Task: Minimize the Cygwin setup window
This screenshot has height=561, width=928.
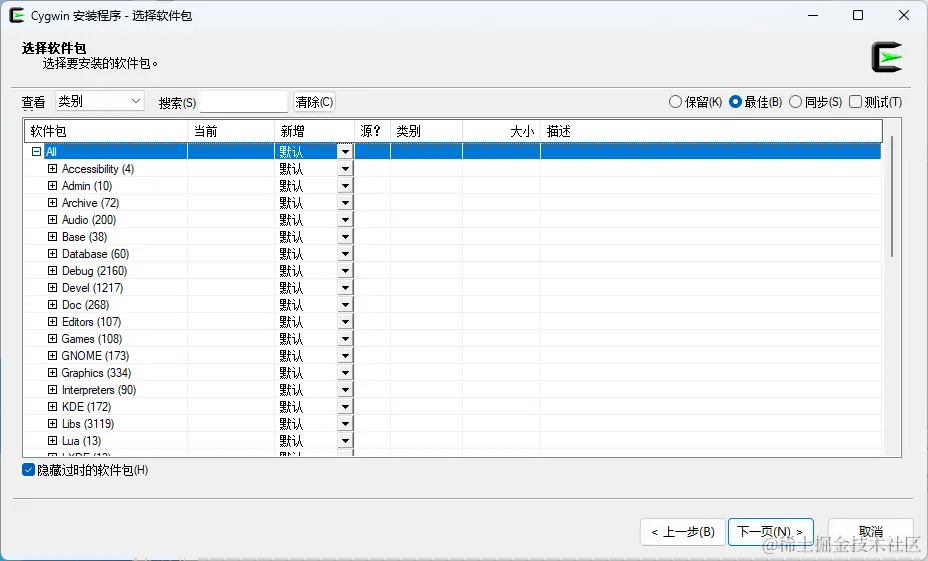Action: [813, 15]
